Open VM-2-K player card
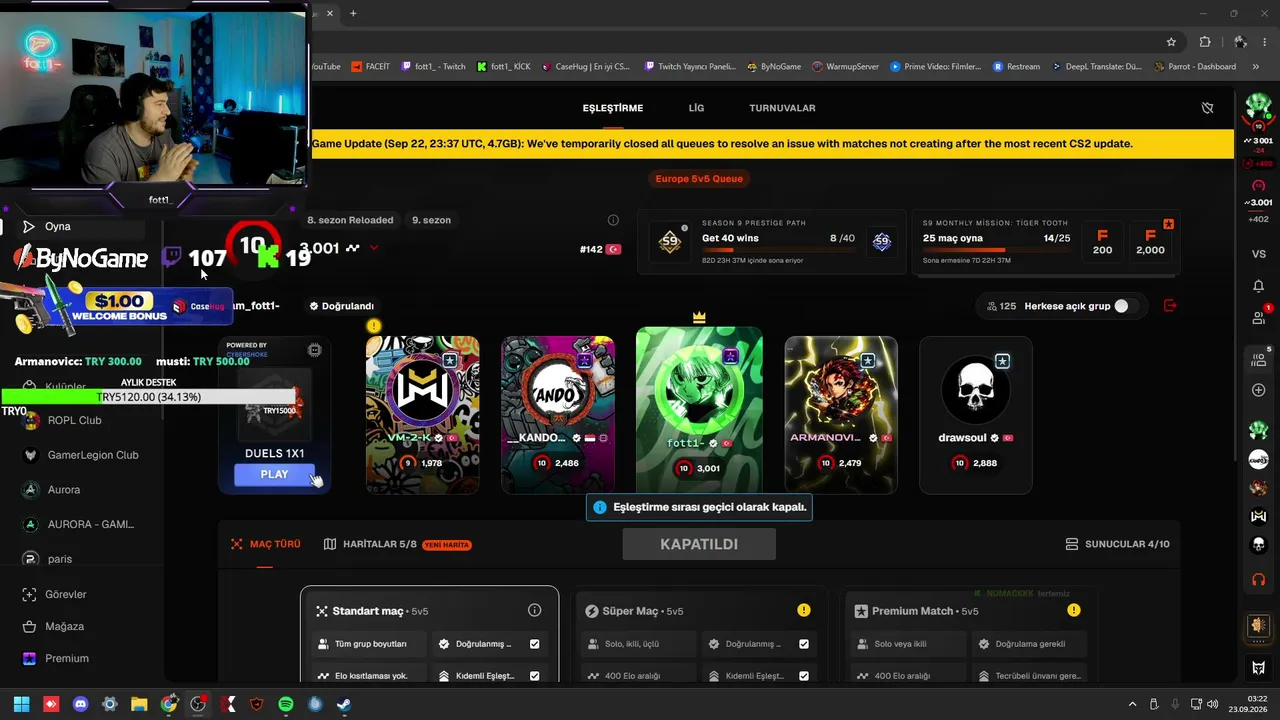Screen dimensions: 1280x720 pyautogui.click(x=422, y=415)
